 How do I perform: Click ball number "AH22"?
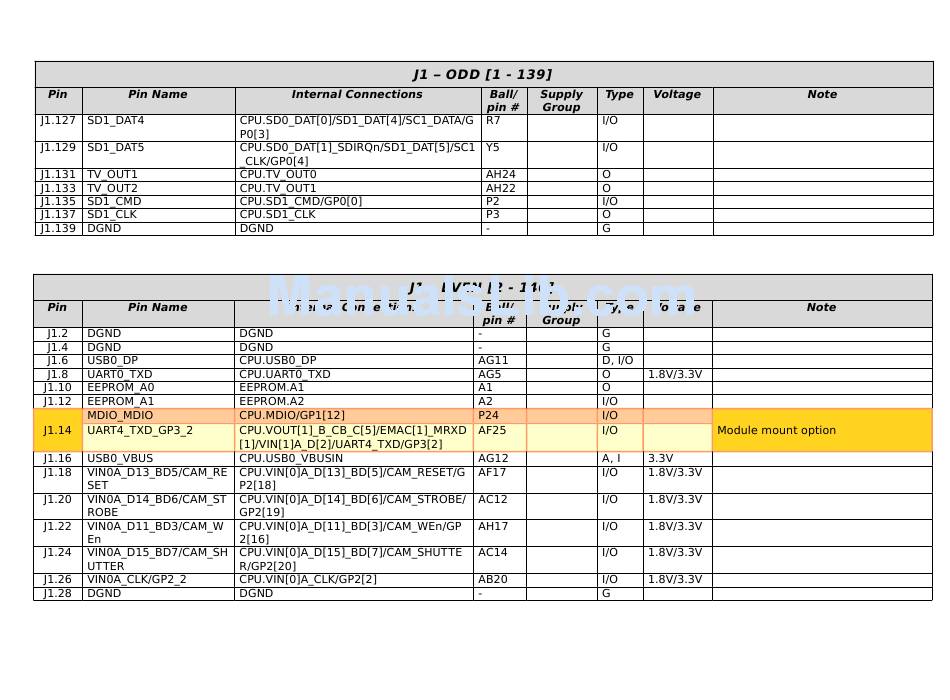click(501, 188)
